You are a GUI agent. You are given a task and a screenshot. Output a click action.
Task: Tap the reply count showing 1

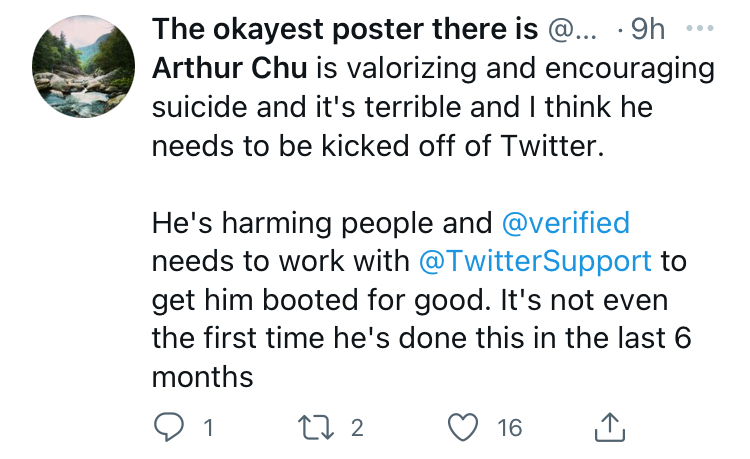coord(208,427)
